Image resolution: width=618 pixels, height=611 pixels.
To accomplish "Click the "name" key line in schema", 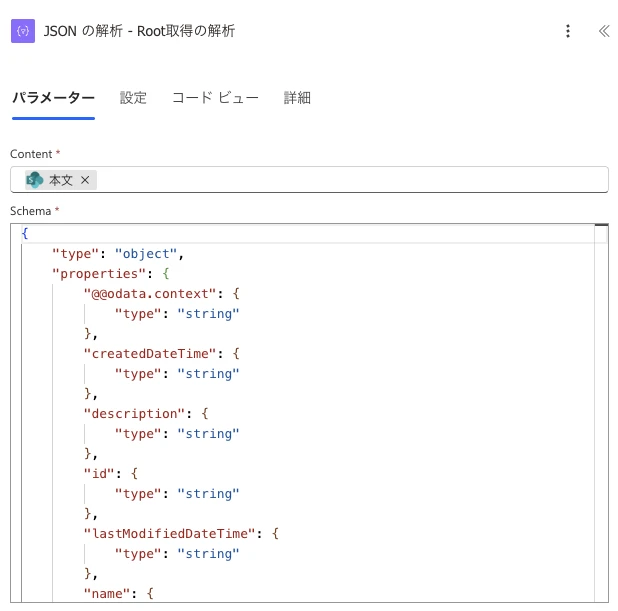I will coord(118,593).
